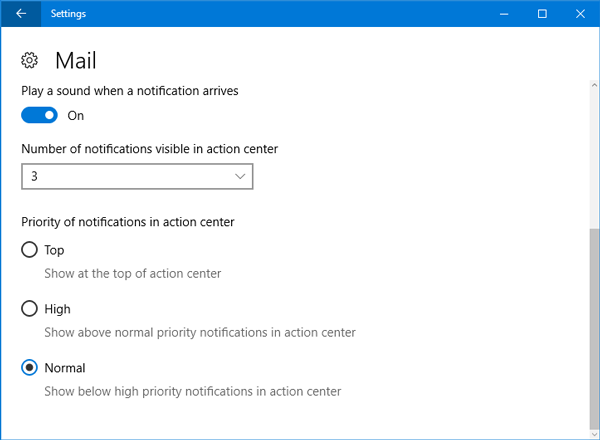The width and height of the screenshot is (600, 440).
Task: Select the Top priority radio button
Action: [29, 250]
